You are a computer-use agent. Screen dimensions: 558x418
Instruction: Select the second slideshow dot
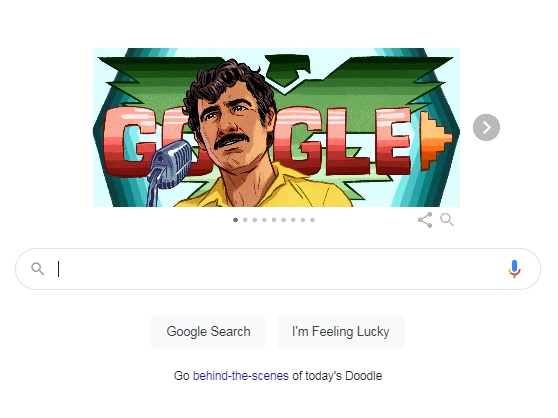click(245, 220)
